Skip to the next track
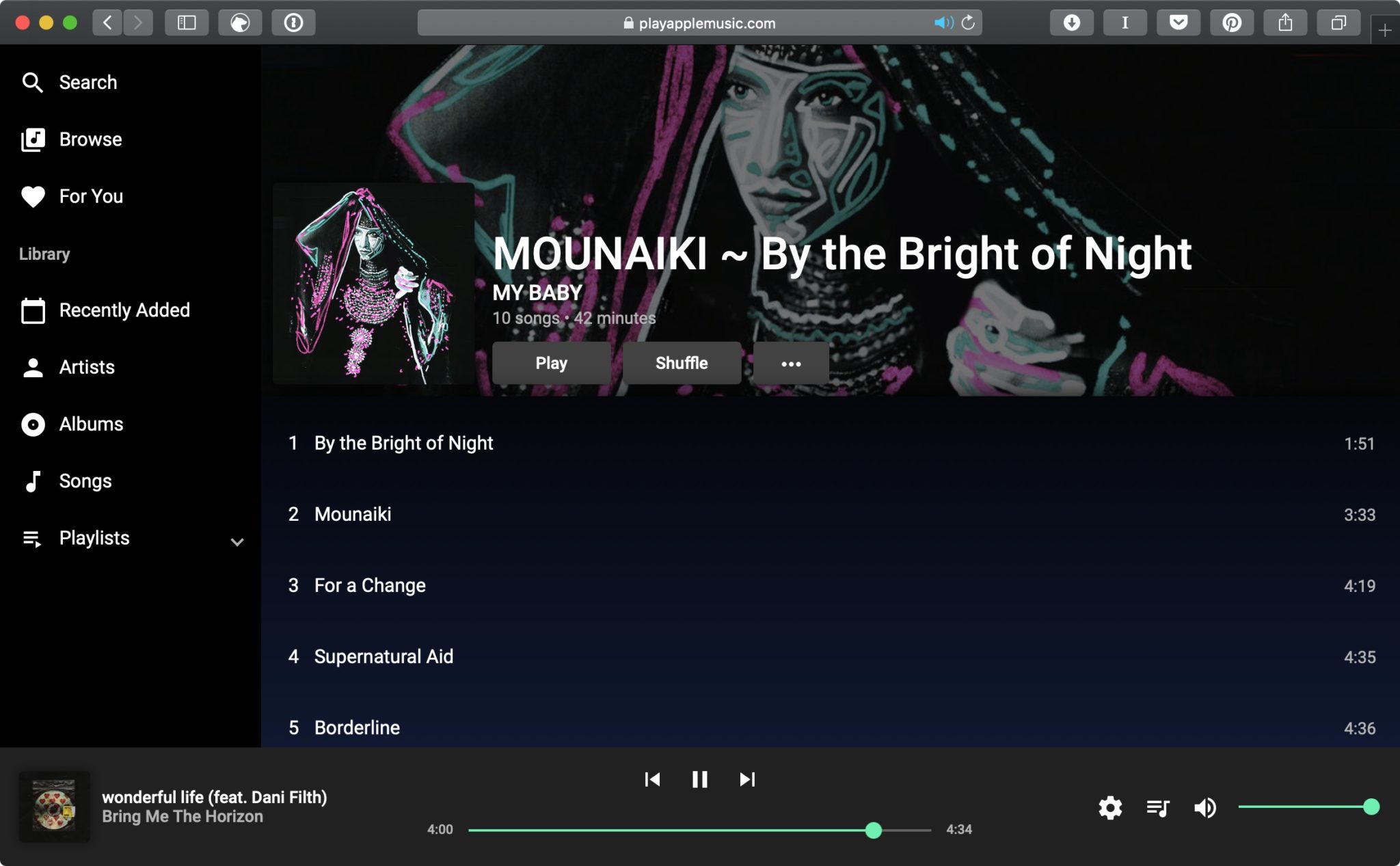Viewport: 1400px width, 866px height. click(x=747, y=779)
